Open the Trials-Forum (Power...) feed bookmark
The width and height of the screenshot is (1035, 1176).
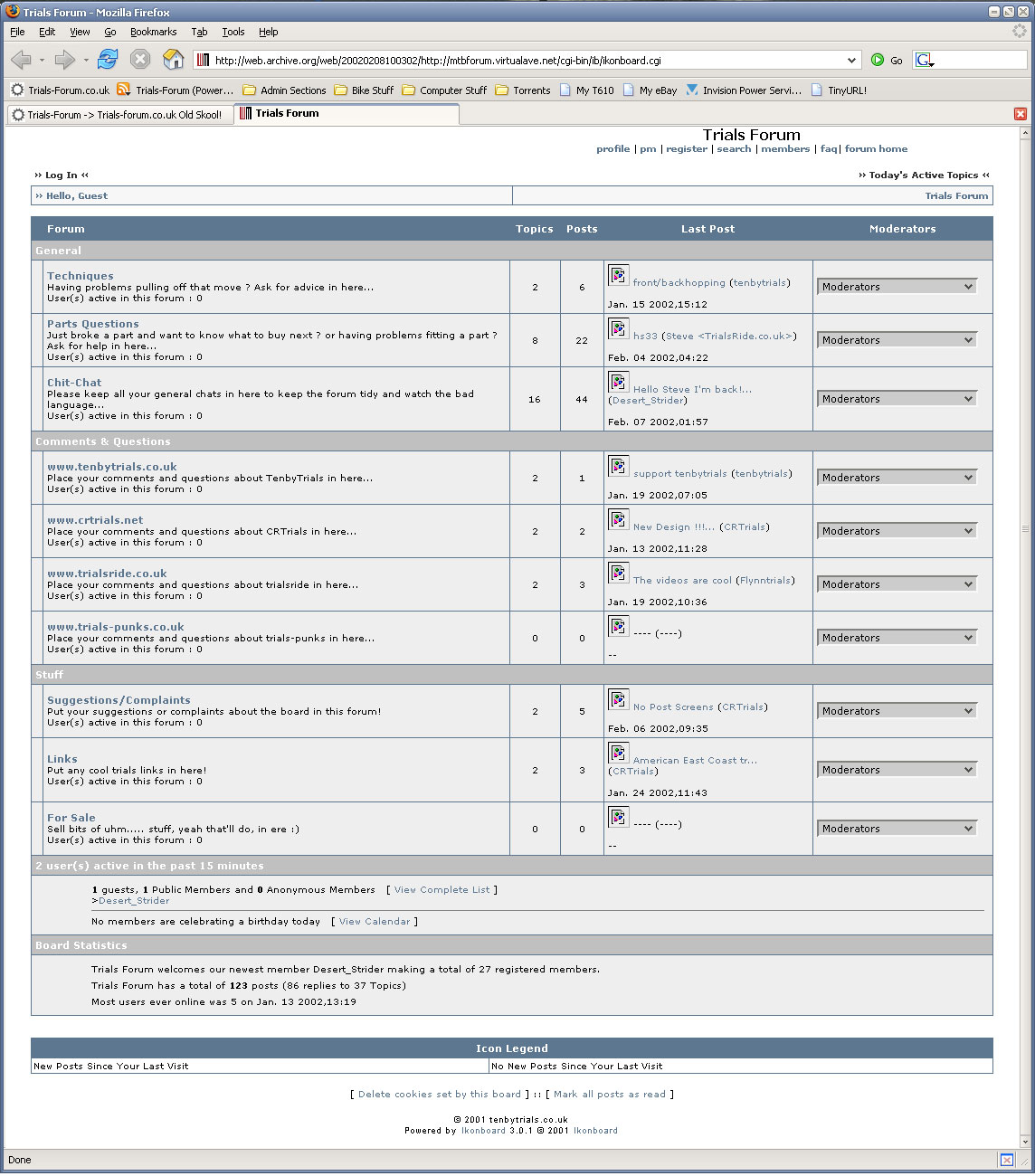coord(175,90)
